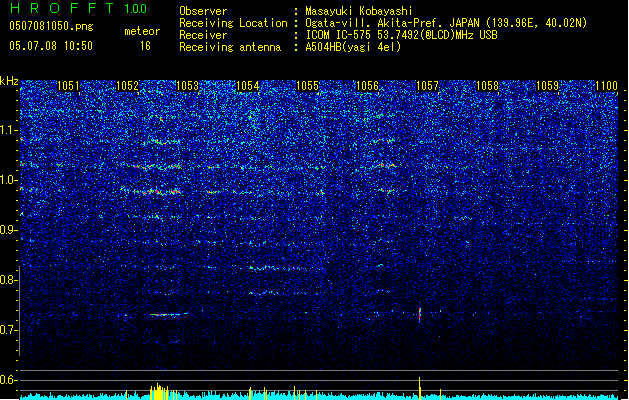Viewport: 629px width, 400px height.
Task: Click observer name Masayuki Kobayashi
Action: (359, 11)
